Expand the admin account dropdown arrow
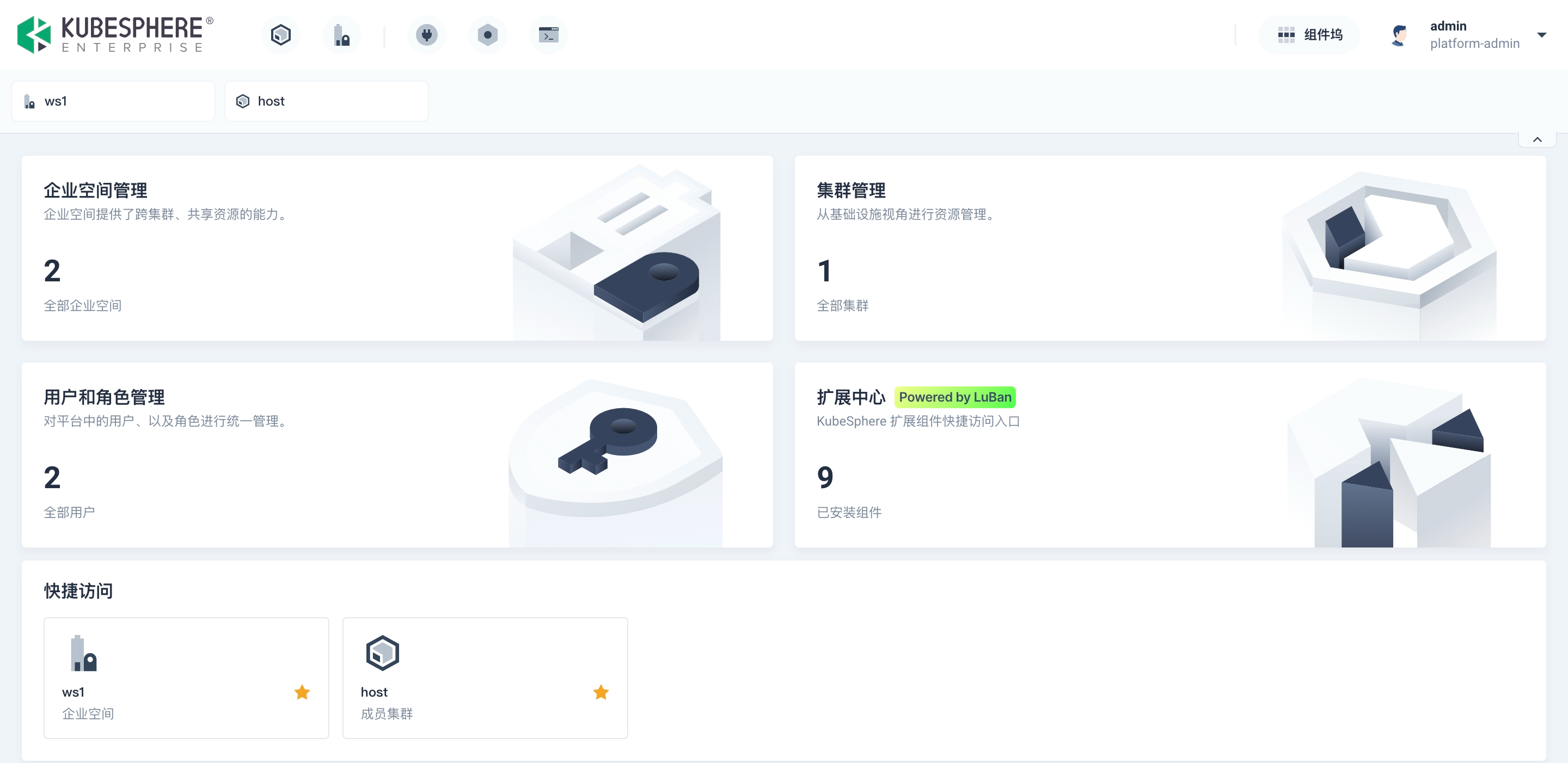 pyautogui.click(x=1541, y=35)
